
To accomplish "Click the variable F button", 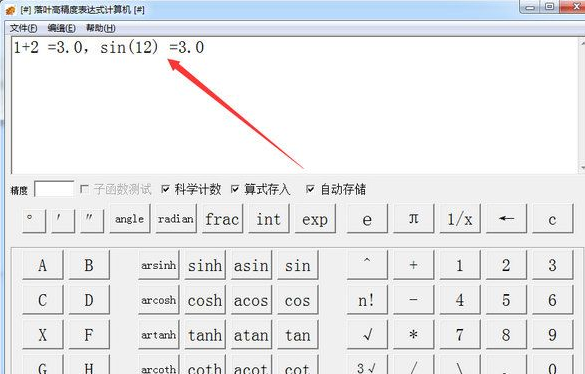I will tap(89, 335).
